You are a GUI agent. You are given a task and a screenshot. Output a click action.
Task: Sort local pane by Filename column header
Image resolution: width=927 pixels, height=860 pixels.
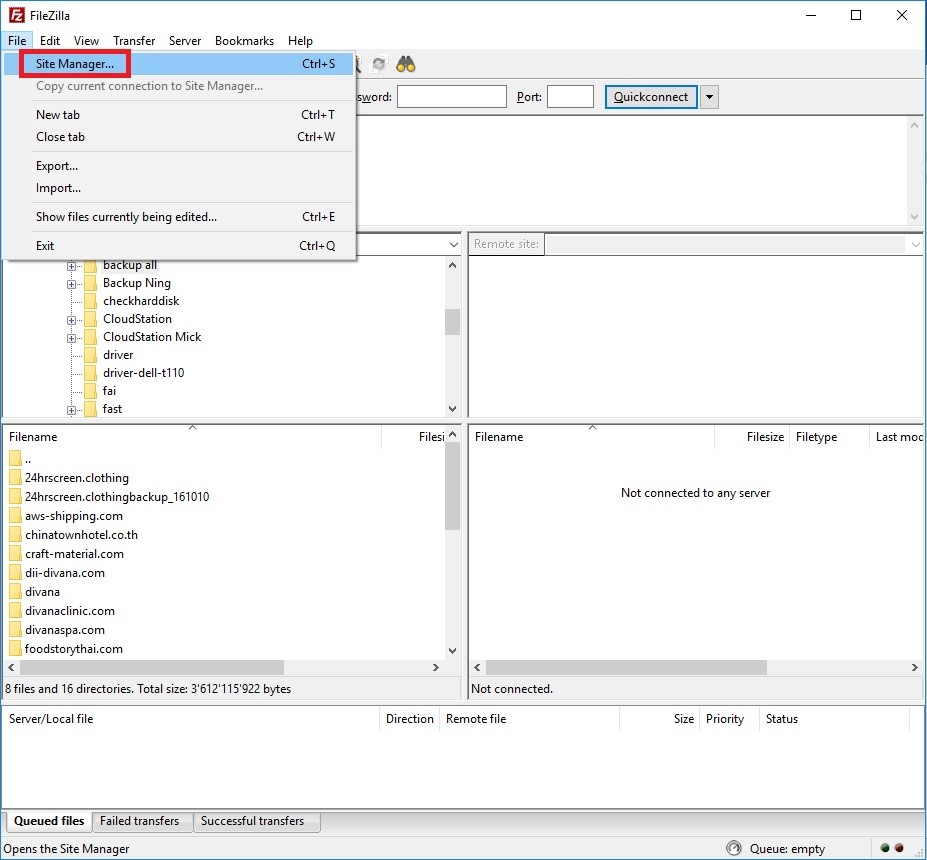[192, 437]
